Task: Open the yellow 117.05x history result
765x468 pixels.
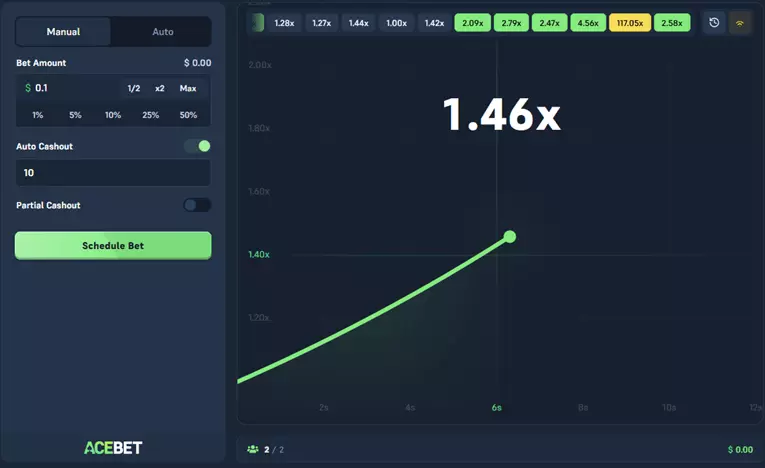Action: (630, 23)
